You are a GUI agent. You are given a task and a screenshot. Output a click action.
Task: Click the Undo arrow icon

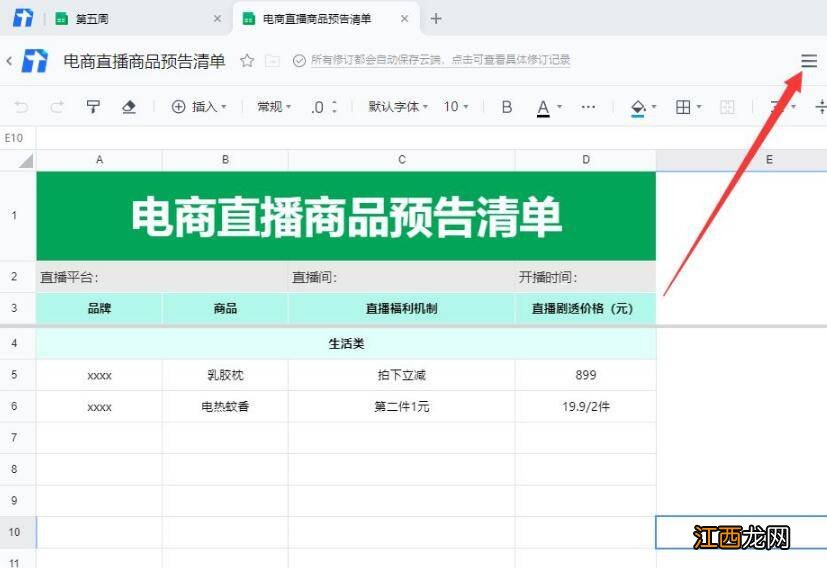point(21,107)
